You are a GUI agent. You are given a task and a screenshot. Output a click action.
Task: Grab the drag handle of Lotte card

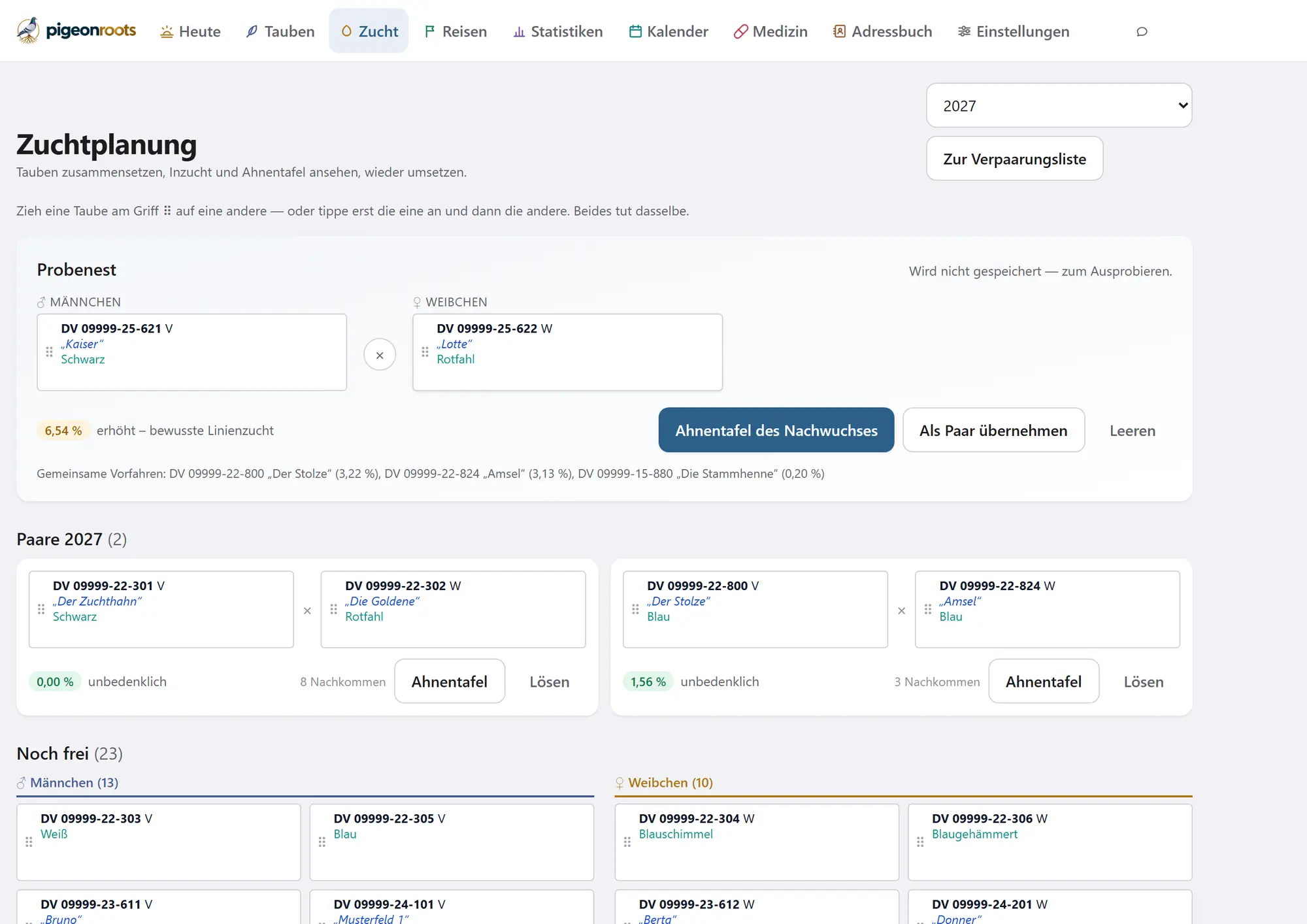(x=425, y=352)
